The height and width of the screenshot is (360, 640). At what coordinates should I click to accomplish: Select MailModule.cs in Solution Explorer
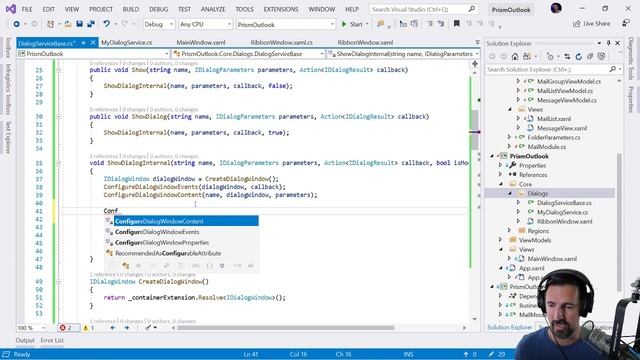click(x=547, y=147)
